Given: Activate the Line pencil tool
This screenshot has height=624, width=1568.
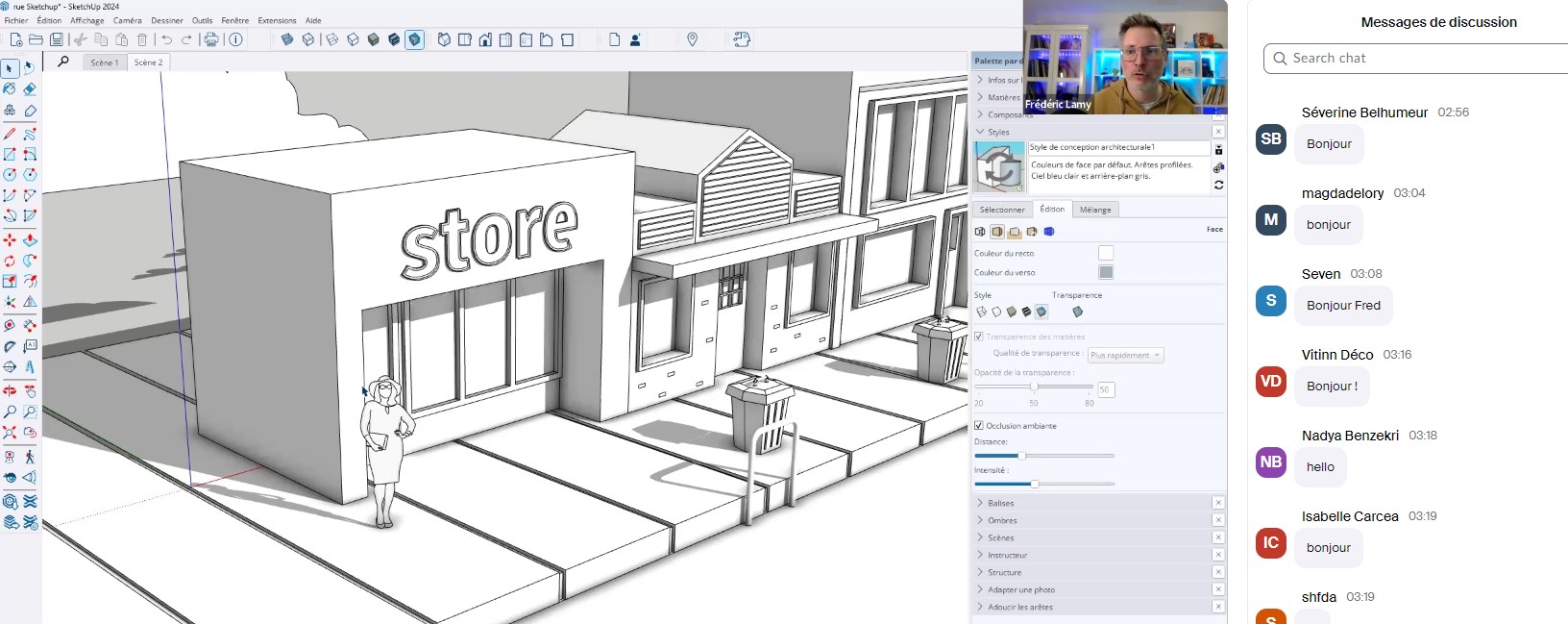Looking at the screenshot, I should click(x=10, y=134).
